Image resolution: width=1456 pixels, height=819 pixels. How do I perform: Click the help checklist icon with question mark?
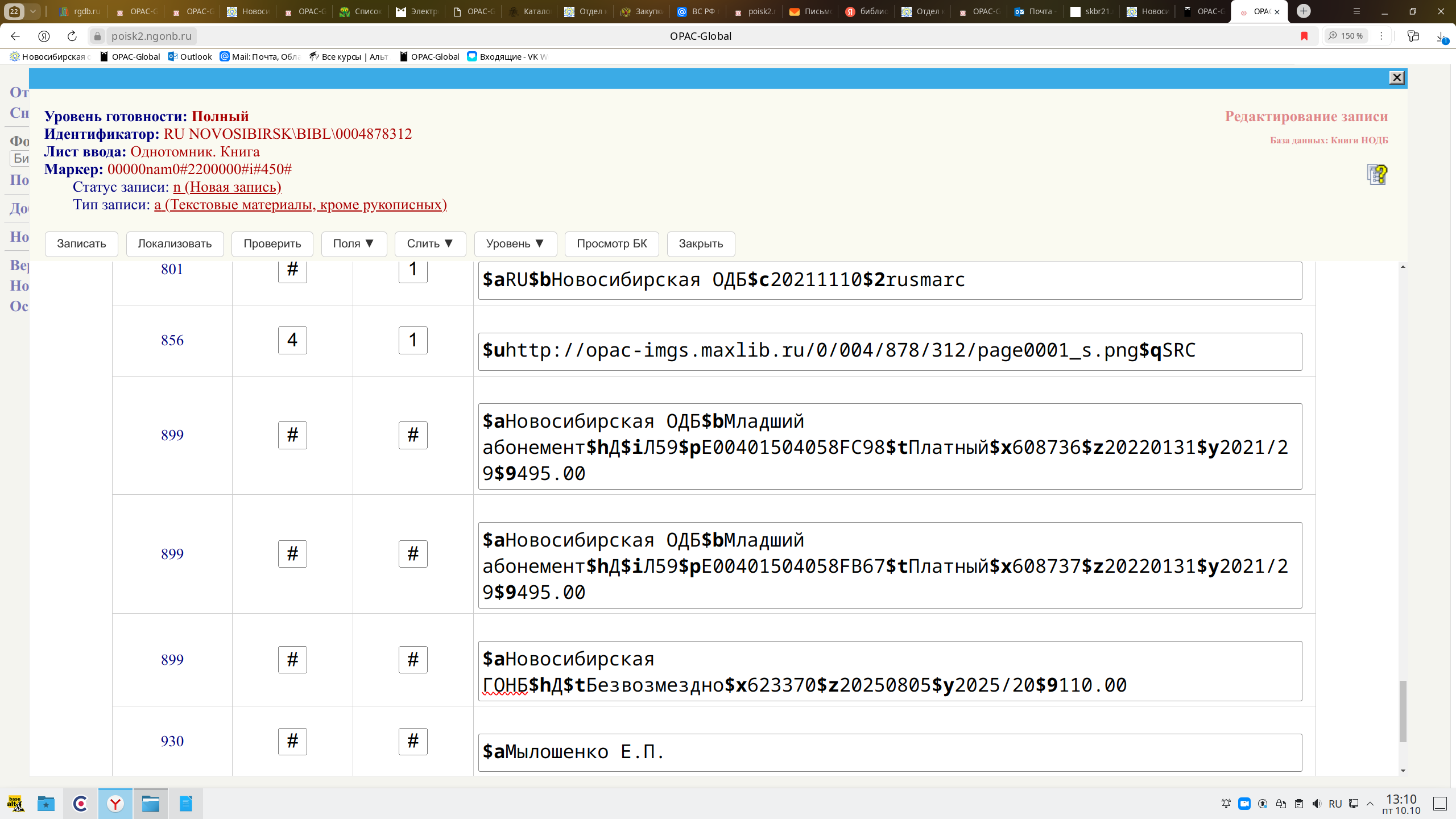1376,174
